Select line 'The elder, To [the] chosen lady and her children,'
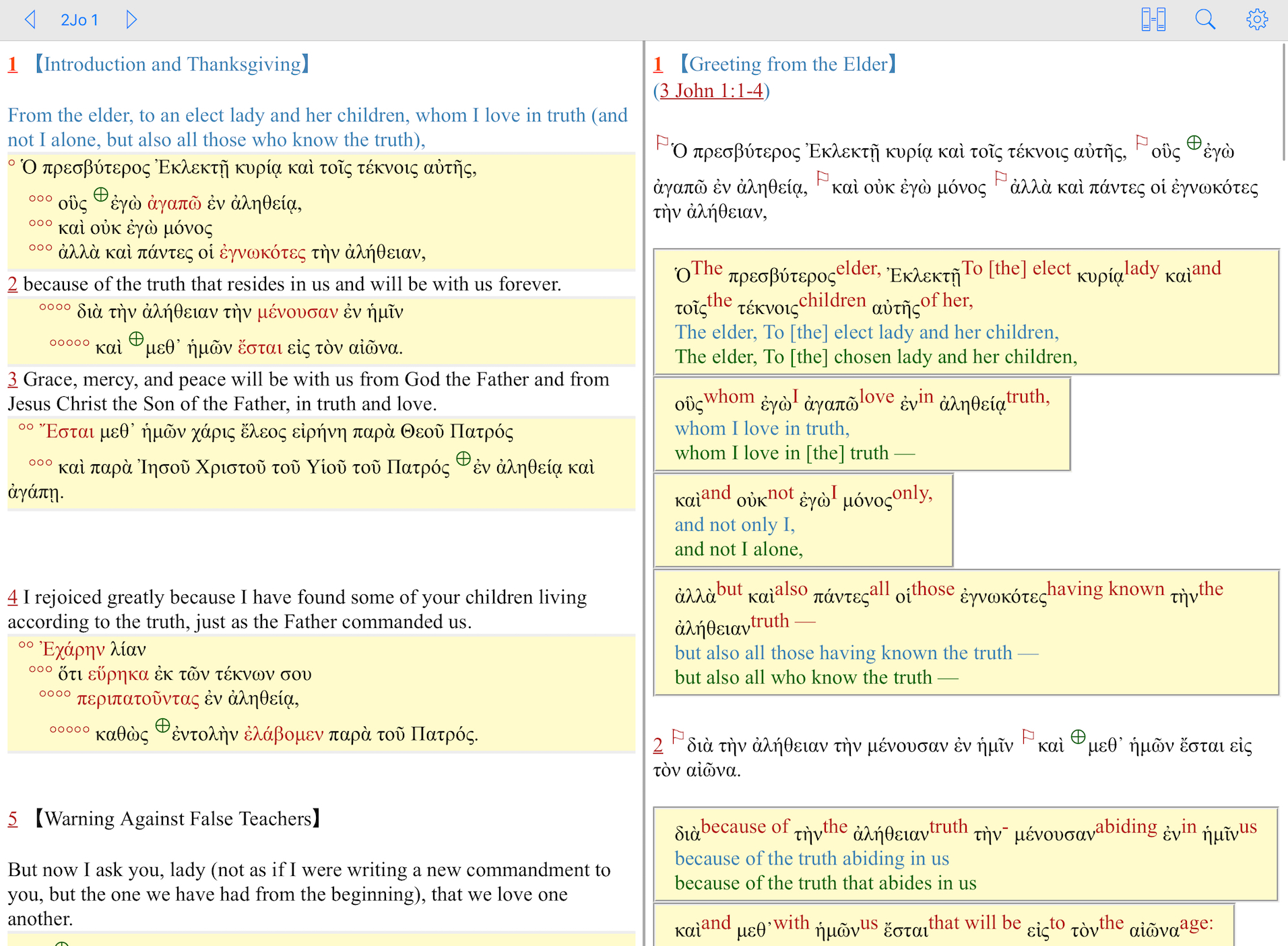1288x946 pixels. [x=876, y=356]
